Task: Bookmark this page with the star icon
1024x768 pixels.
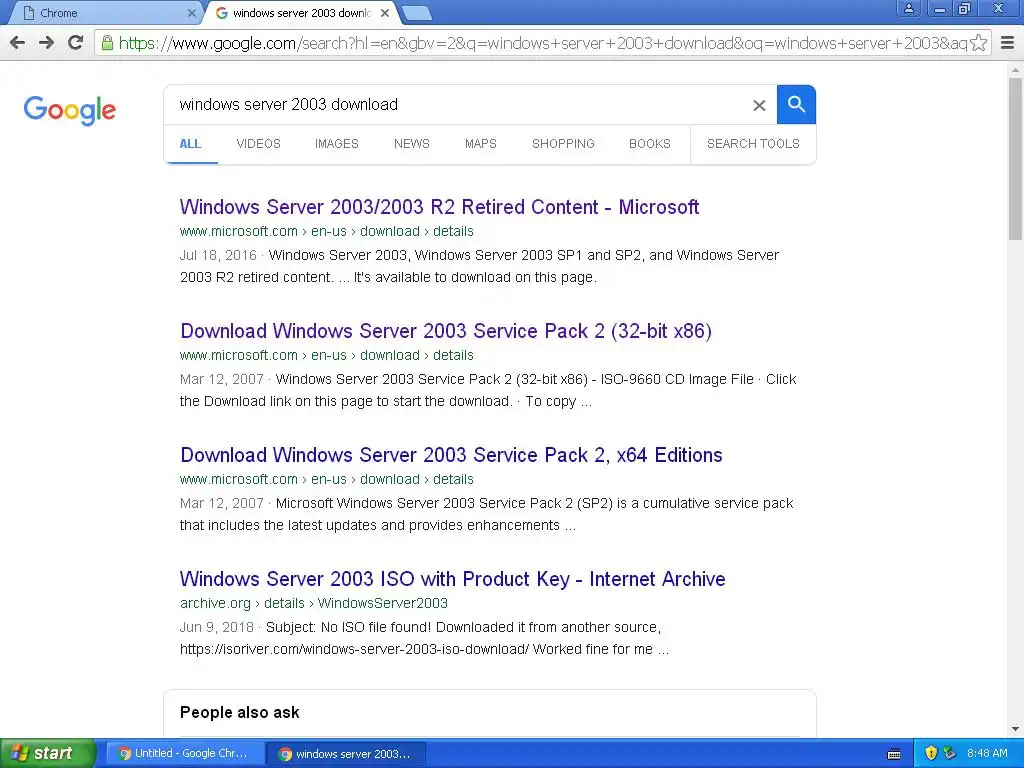Action: coord(978,43)
